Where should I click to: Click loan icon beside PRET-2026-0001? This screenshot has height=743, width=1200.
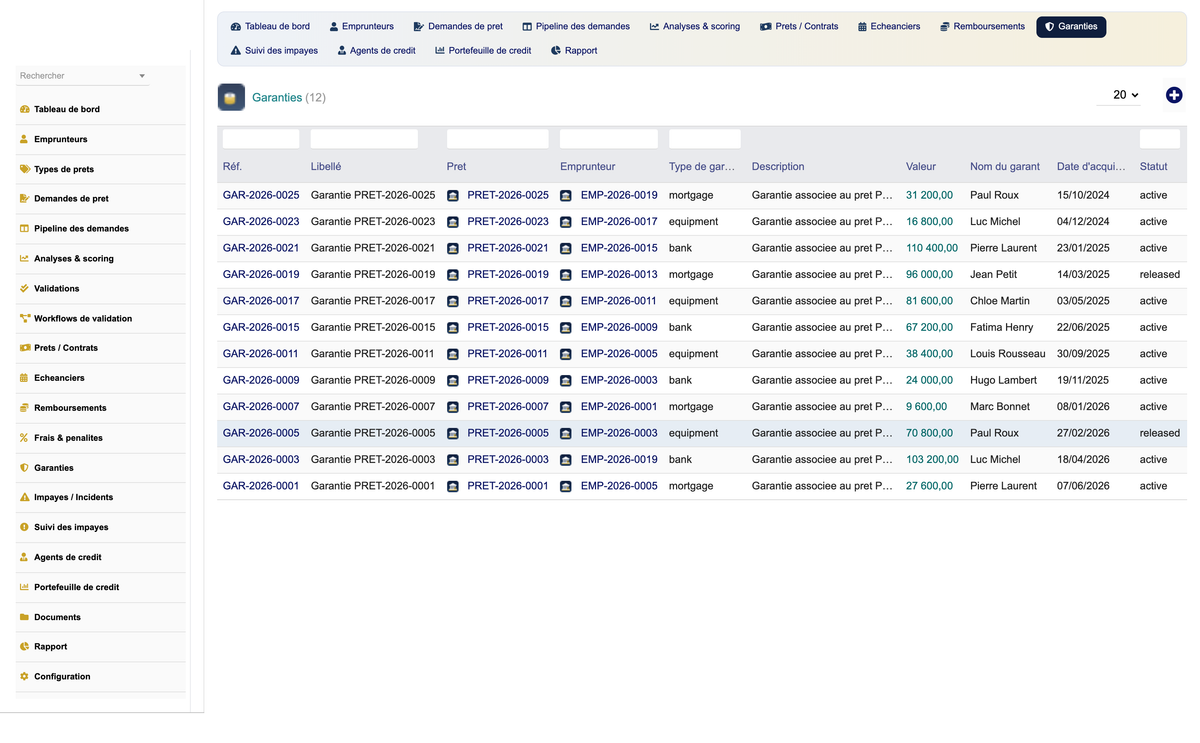pyautogui.click(x=453, y=486)
